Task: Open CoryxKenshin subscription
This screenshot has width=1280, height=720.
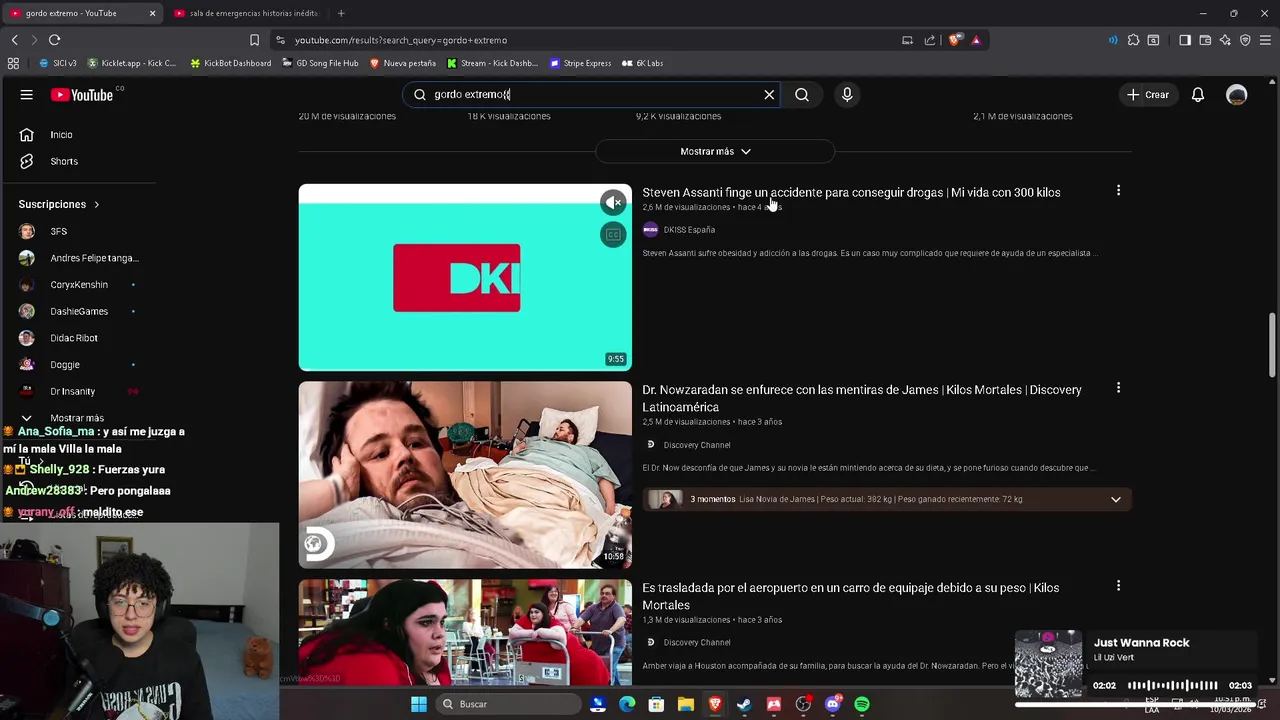Action: pyautogui.click(x=78, y=285)
